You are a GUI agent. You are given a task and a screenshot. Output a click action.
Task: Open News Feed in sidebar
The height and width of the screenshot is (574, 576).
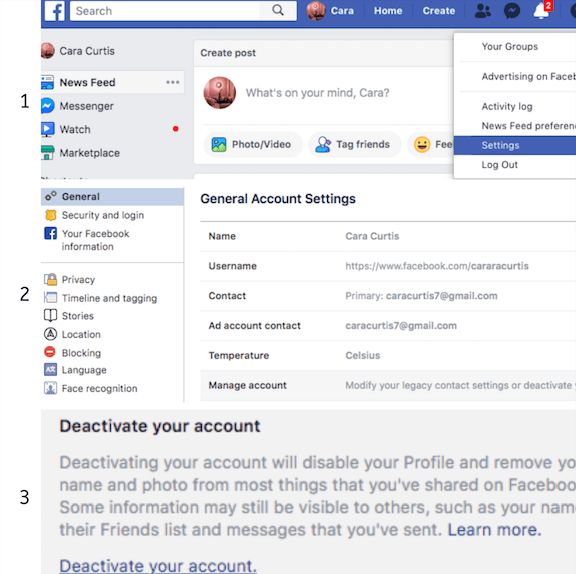point(112,82)
